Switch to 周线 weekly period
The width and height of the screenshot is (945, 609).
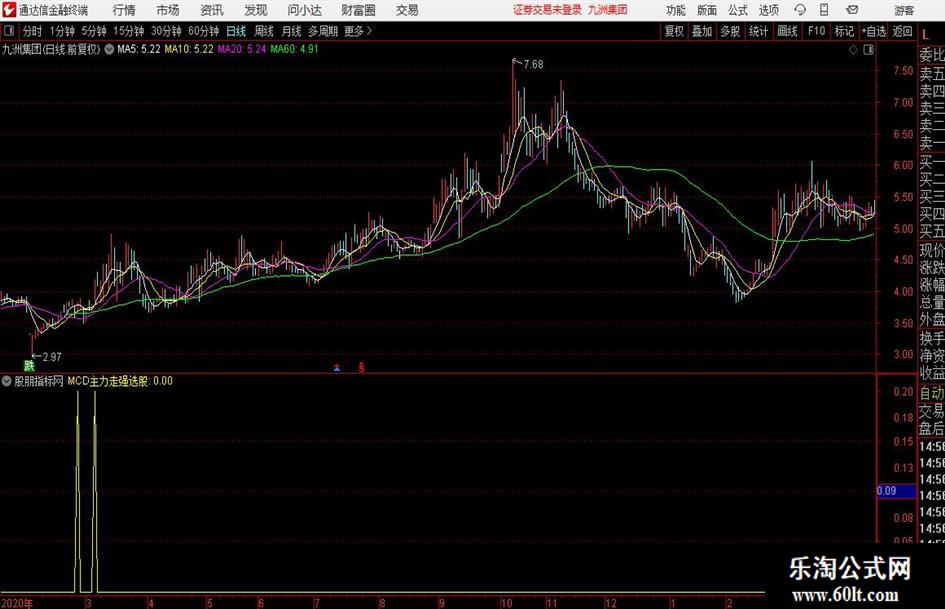264,31
